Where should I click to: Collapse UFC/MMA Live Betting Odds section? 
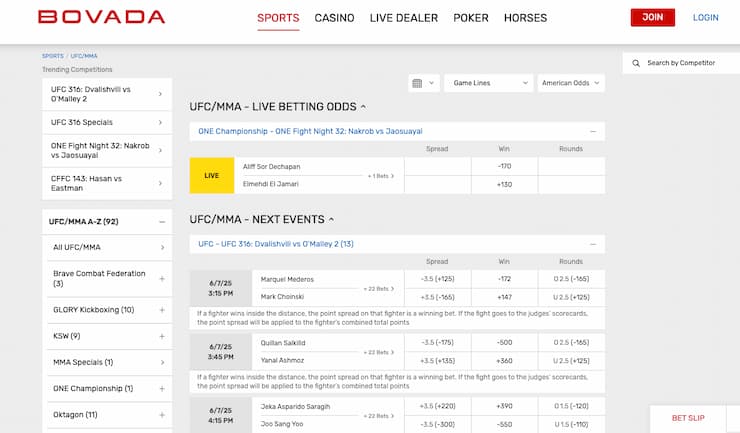(x=363, y=107)
